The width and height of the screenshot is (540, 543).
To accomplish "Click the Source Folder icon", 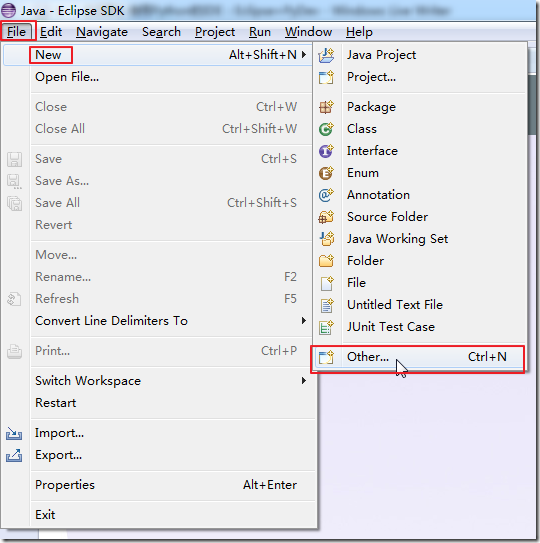I will [326, 217].
